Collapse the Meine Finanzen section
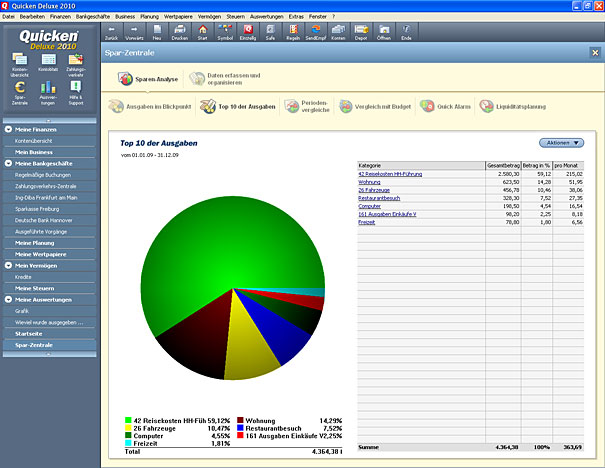605x468 pixels. coord(9,130)
